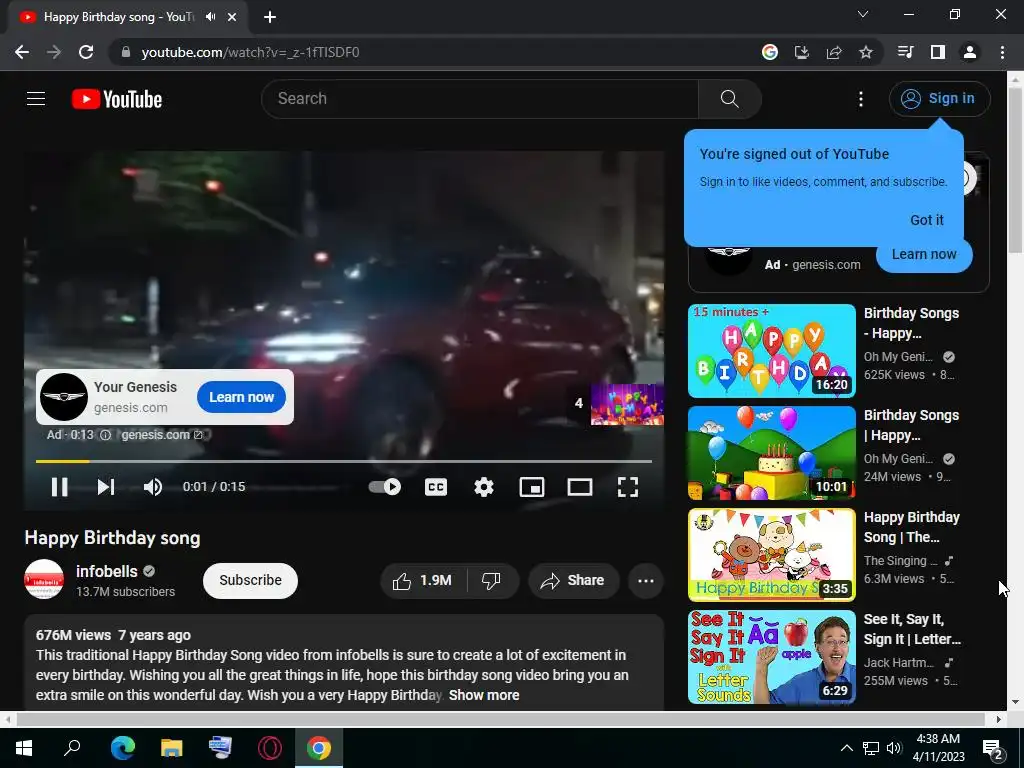Viewport: 1024px width, 768px height.
Task: Launch Opera browser from taskbar
Action: [270, 748]
